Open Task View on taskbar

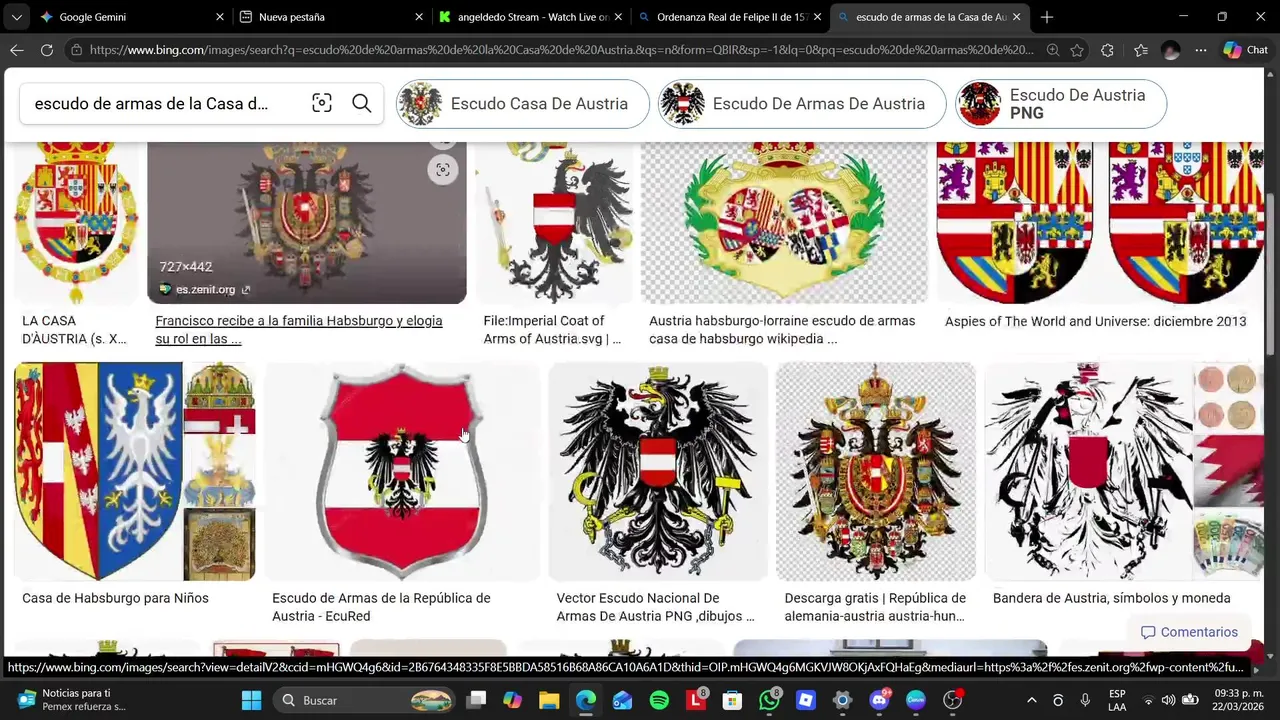tap(477, 700)
